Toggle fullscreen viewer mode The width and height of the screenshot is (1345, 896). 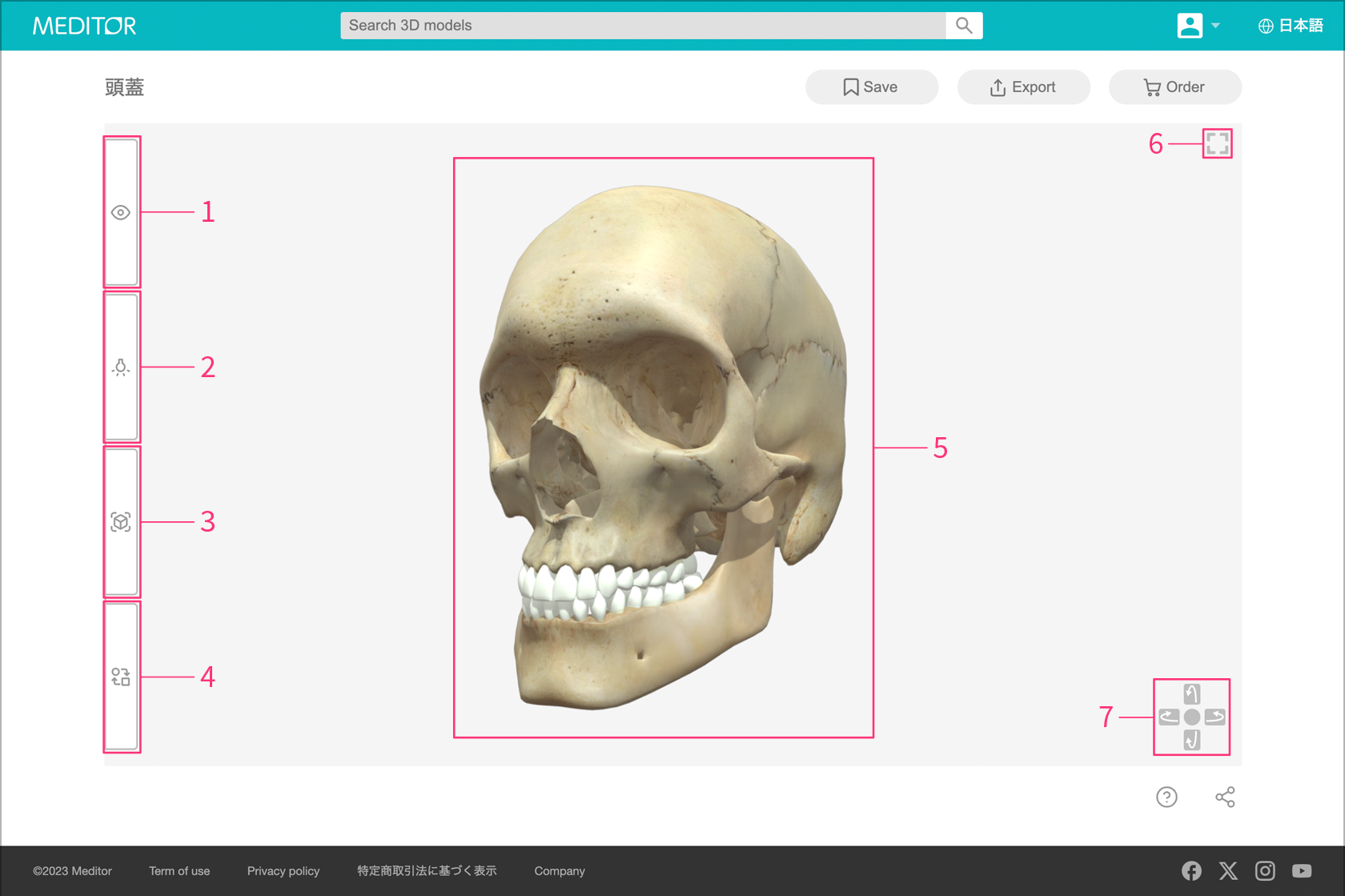click(1217, 143)
